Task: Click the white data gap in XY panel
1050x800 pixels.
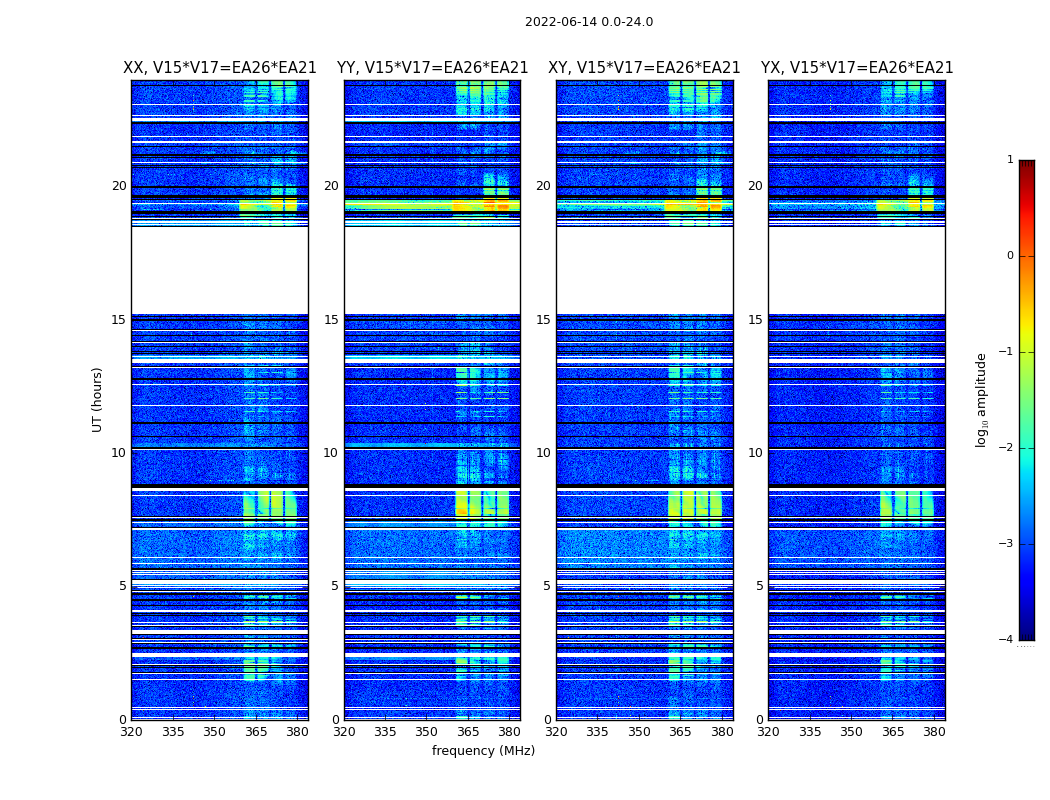Action: click(644, 270)
